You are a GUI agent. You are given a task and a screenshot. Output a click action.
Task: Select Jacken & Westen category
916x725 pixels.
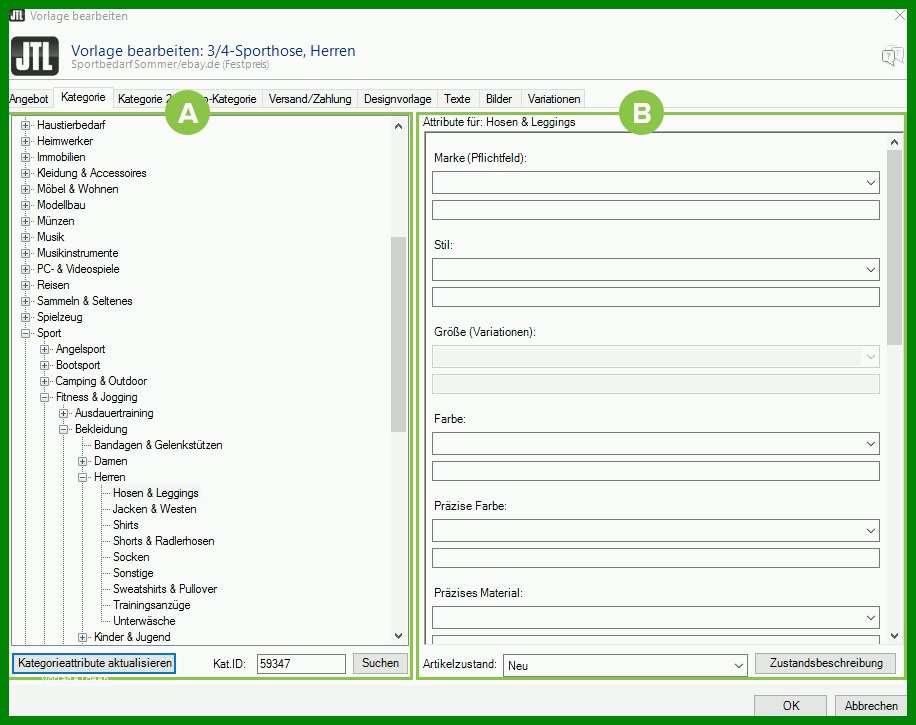click(x=154, y=509)
